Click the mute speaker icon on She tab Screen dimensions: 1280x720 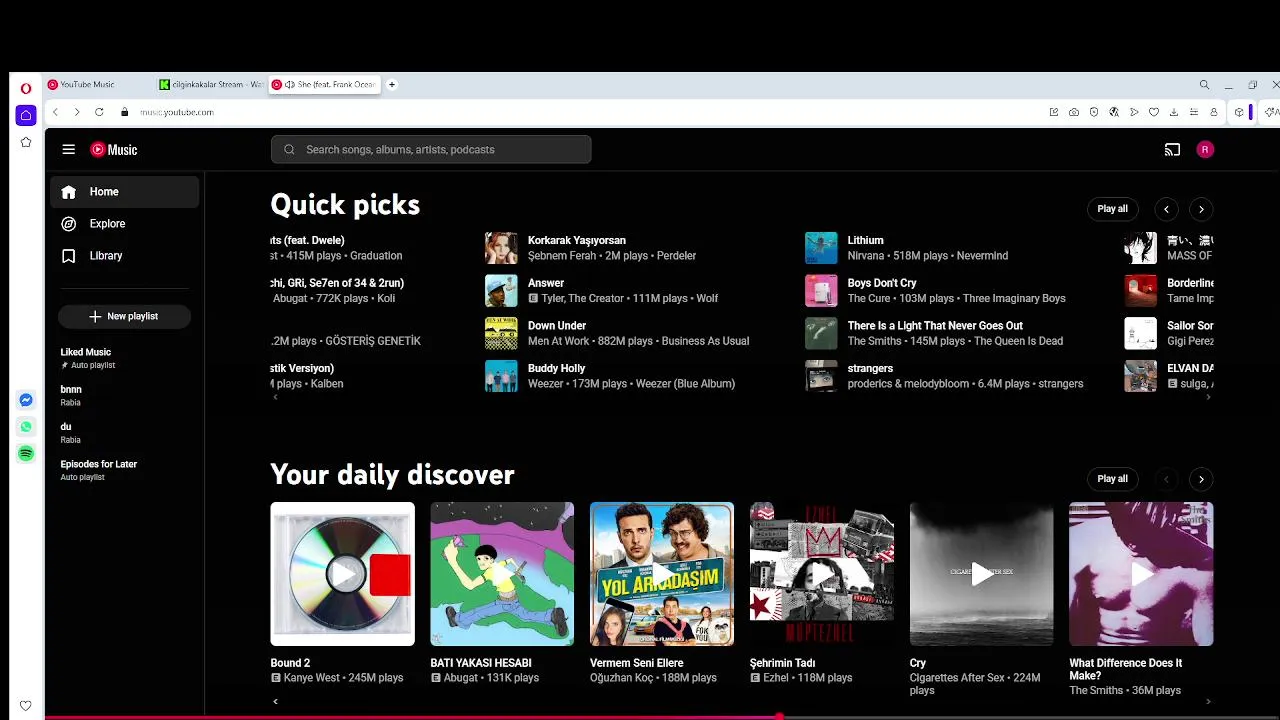click(x=290, y=85)
